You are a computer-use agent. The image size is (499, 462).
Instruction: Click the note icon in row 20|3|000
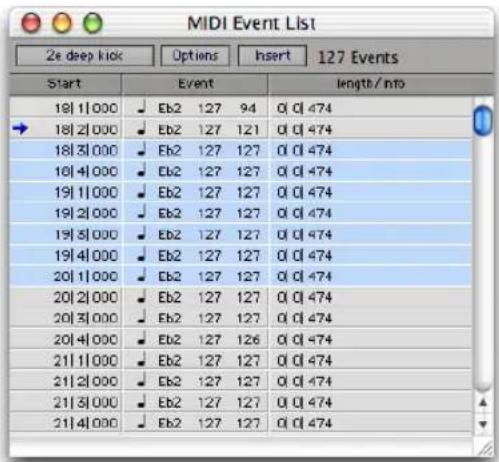coord(142,317)
